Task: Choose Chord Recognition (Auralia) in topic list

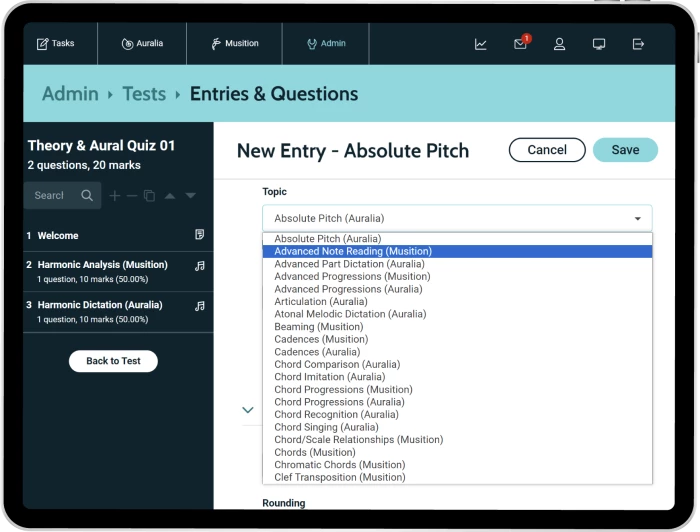Action: coord(329,414)
